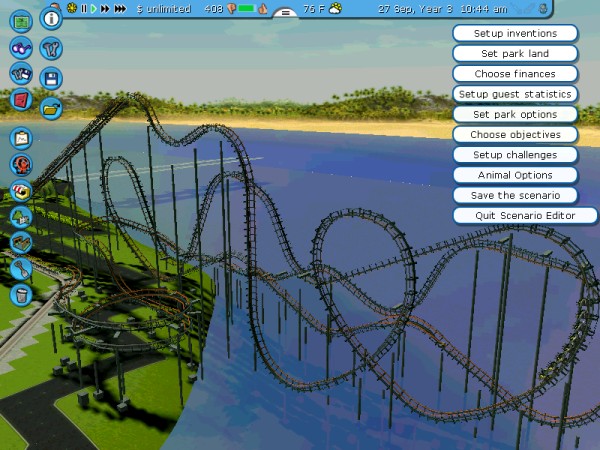Click the guest count '408'
The height and width of the screenshot is (450, 600).
pos(214,8)
